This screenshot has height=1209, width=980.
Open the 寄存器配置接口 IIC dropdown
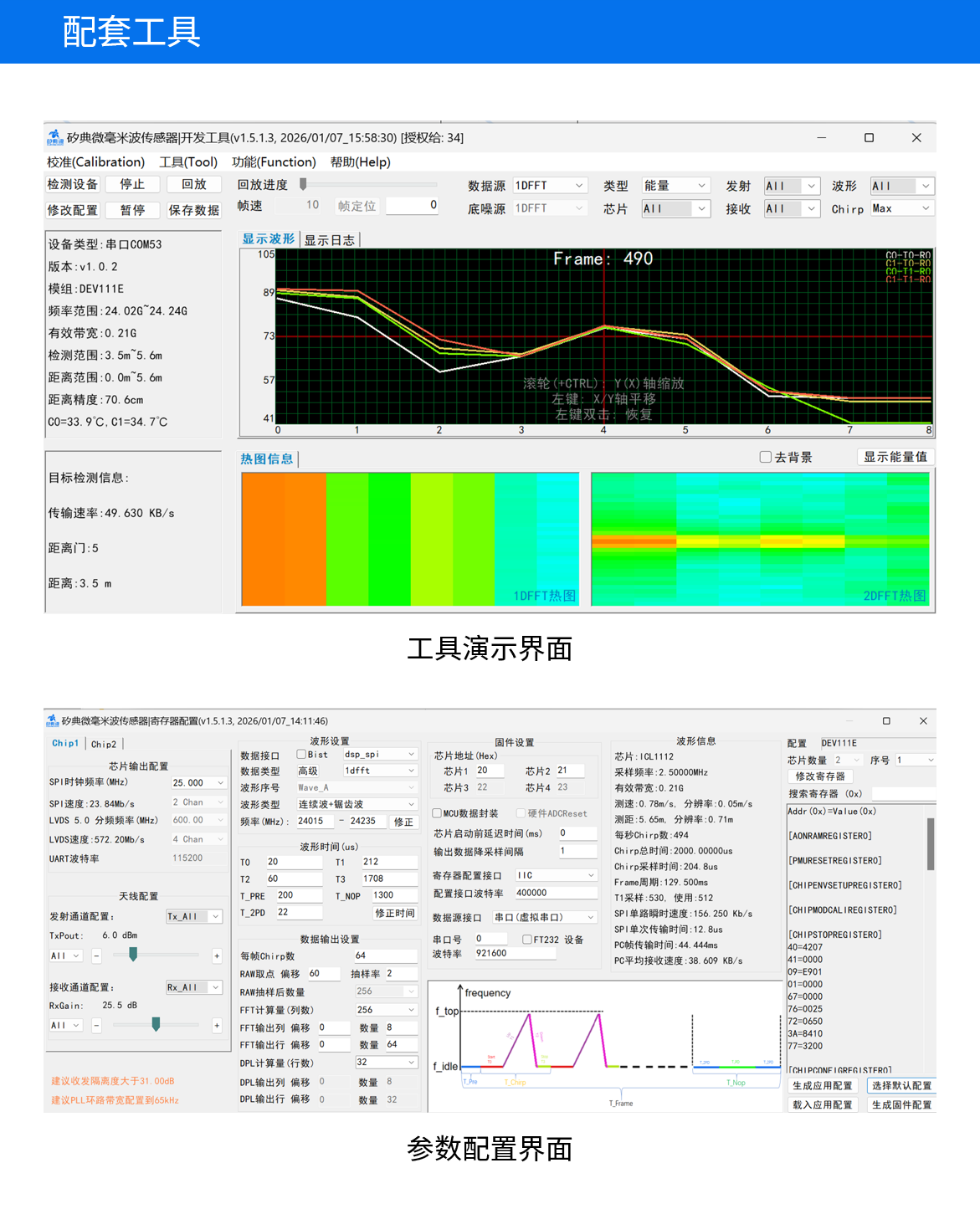pyautogui.click(x=556, y=875)
